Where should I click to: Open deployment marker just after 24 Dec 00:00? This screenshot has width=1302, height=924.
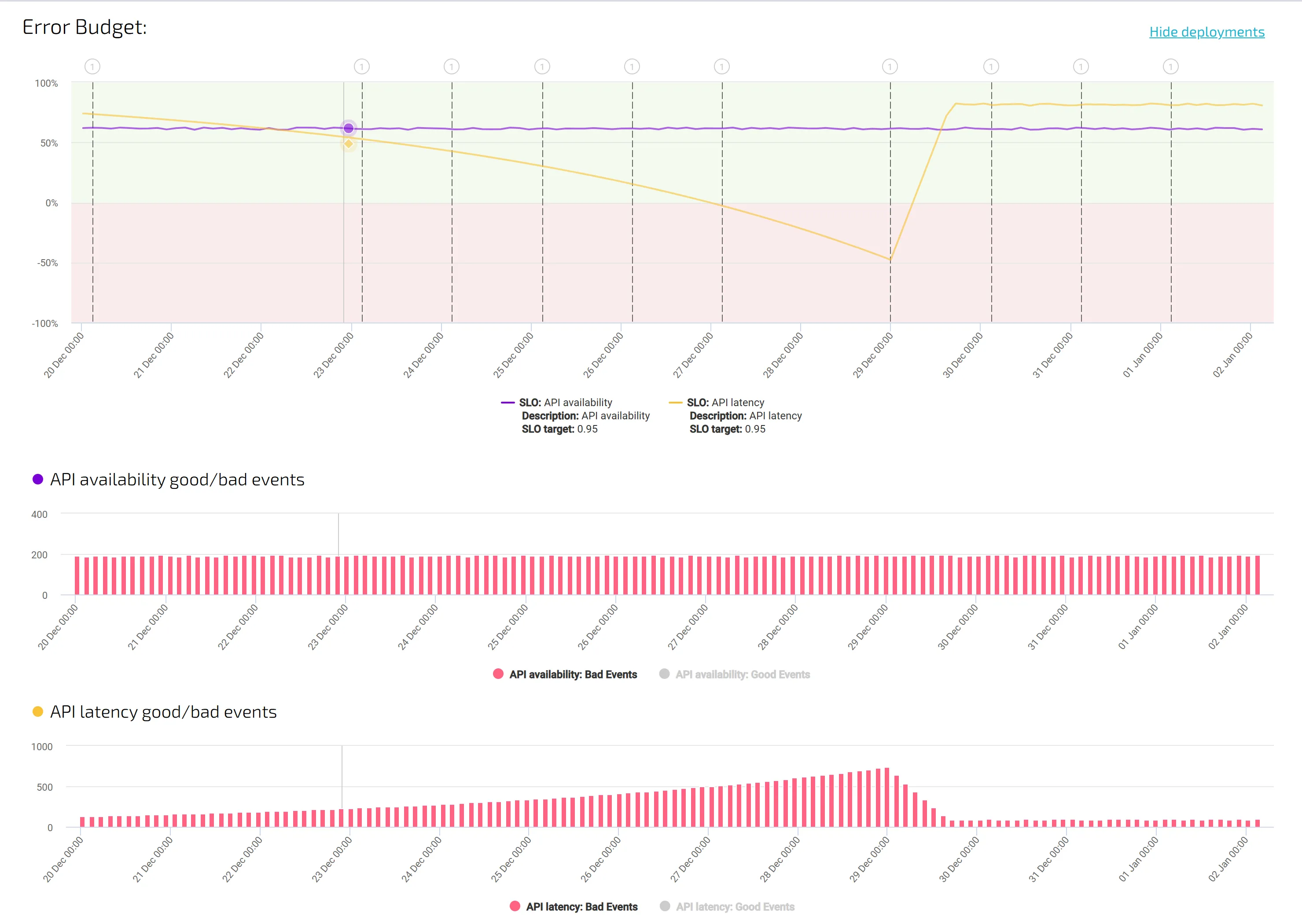pyautogui.click(x=451, y=66)
